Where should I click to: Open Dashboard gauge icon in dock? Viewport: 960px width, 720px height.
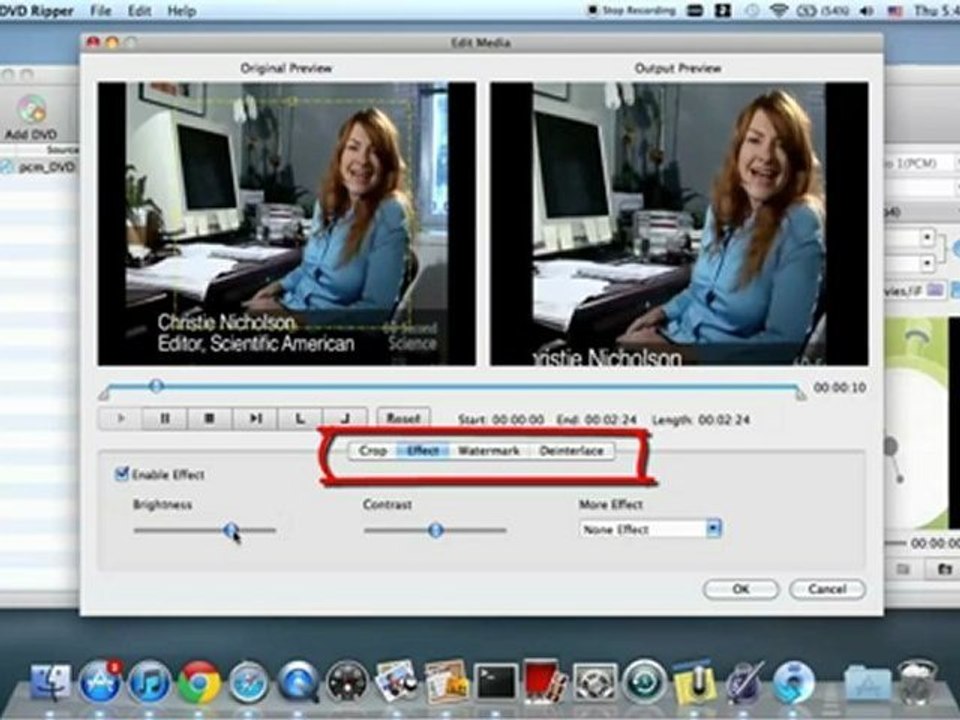347,681
